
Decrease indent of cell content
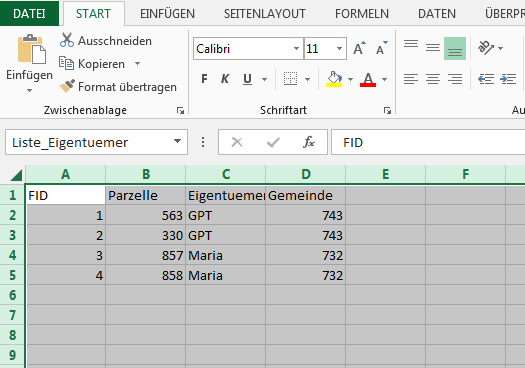[x=486, y=79]
